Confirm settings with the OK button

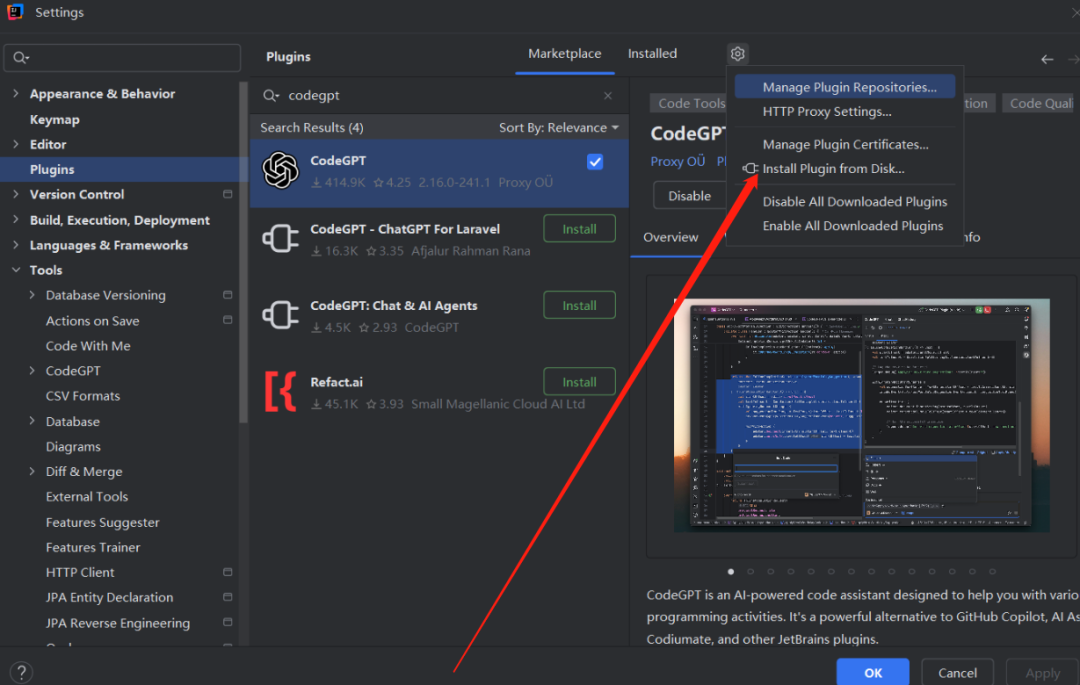coord(873,673)
